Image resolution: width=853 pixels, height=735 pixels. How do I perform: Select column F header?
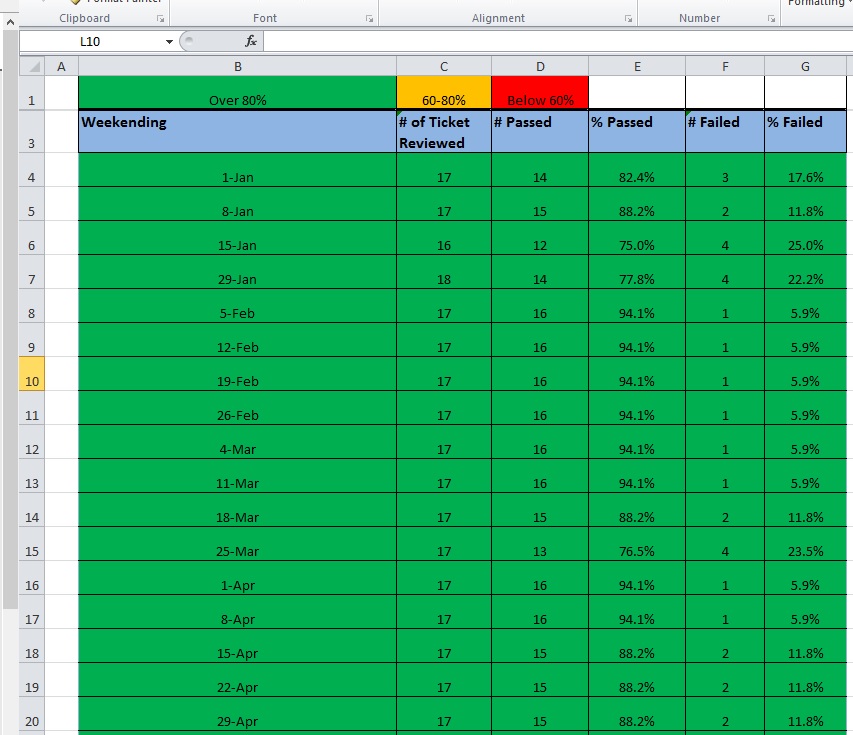[725, 66]
